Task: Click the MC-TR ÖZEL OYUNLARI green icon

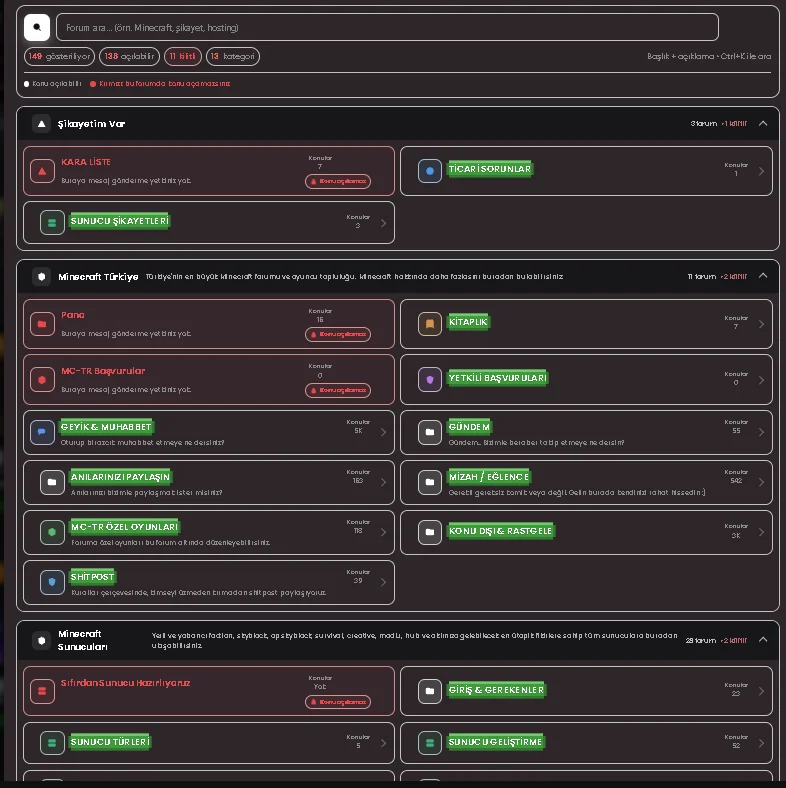Action: 52,532
